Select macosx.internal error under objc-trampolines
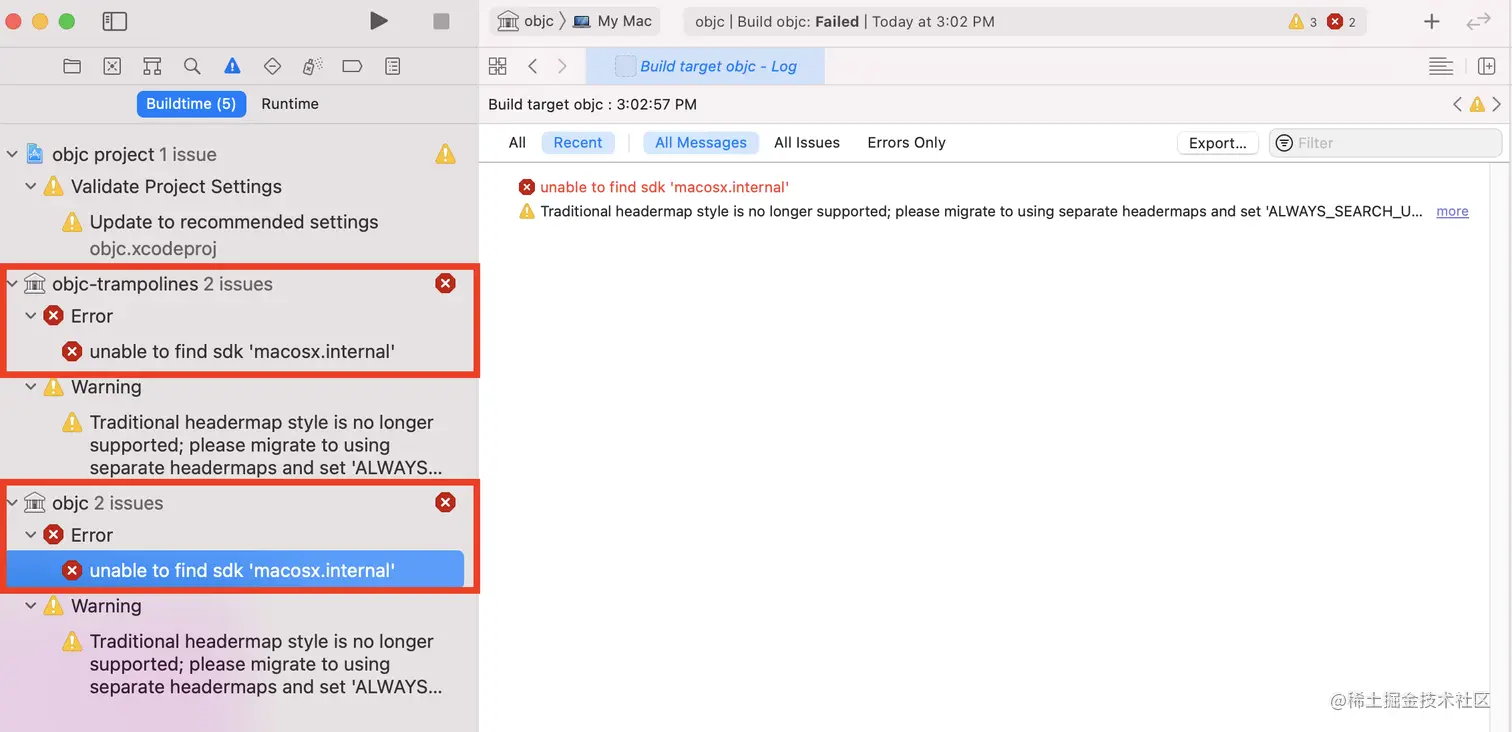The width and height of the screenshot is (1512, 732). click(242, 351)
